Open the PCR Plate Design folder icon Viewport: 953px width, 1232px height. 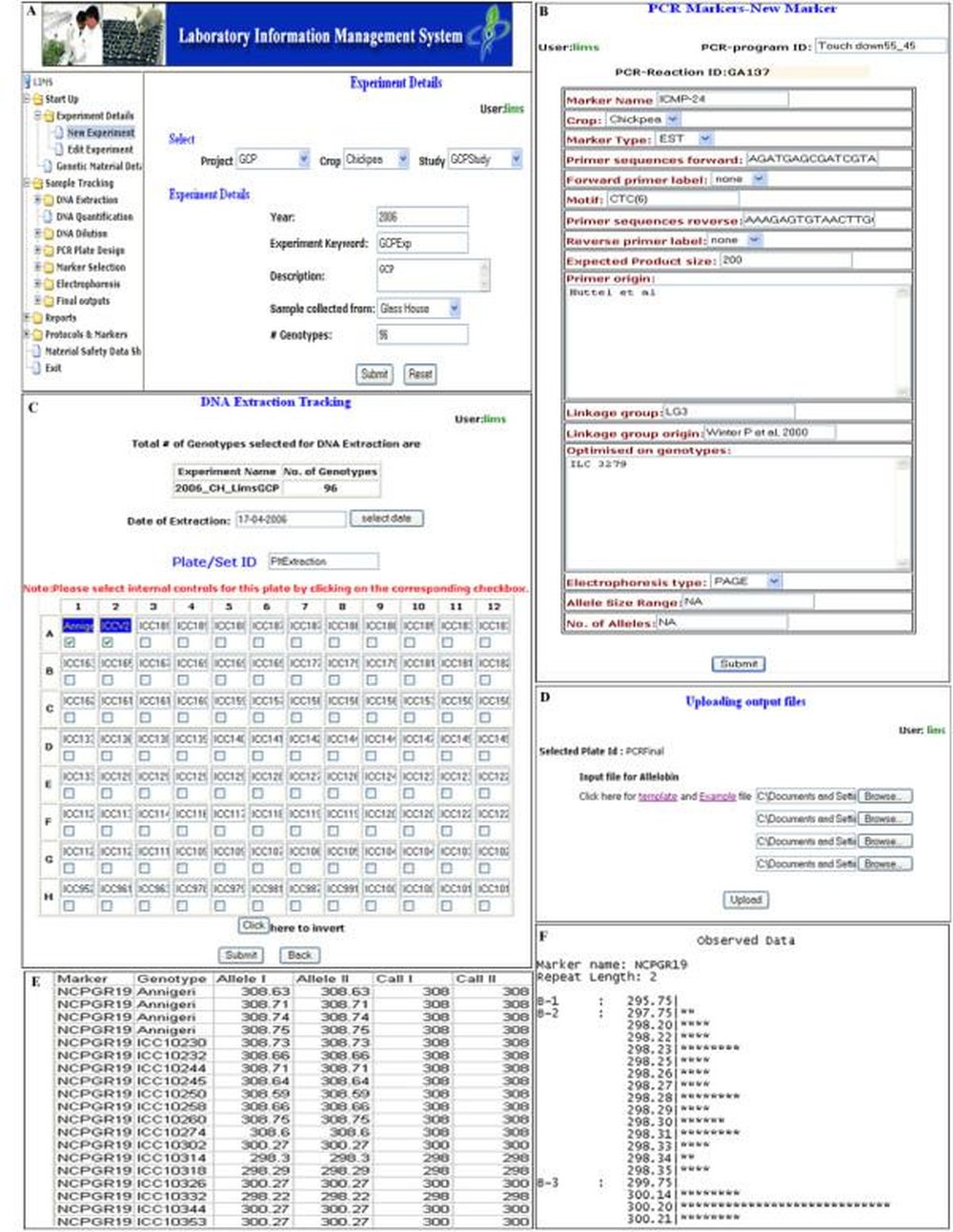click(49, 251)
